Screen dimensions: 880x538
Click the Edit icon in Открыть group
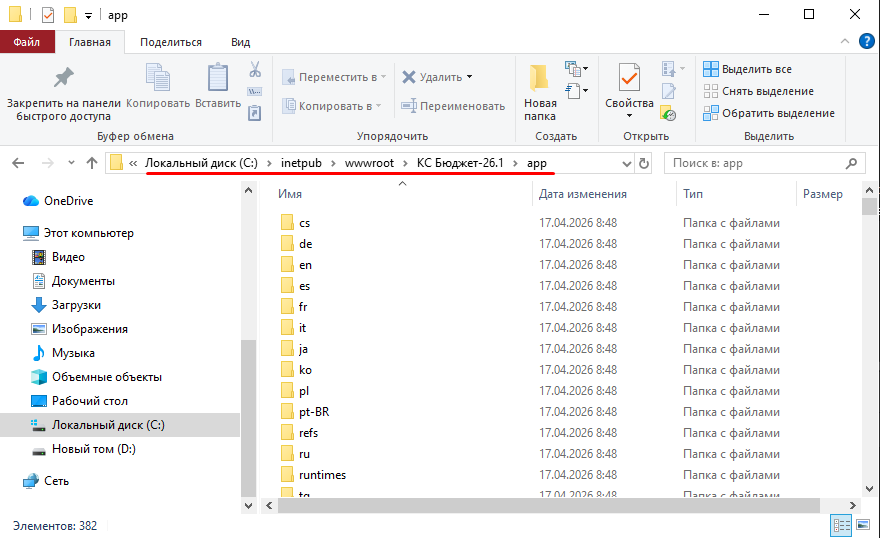pos(668,91)
